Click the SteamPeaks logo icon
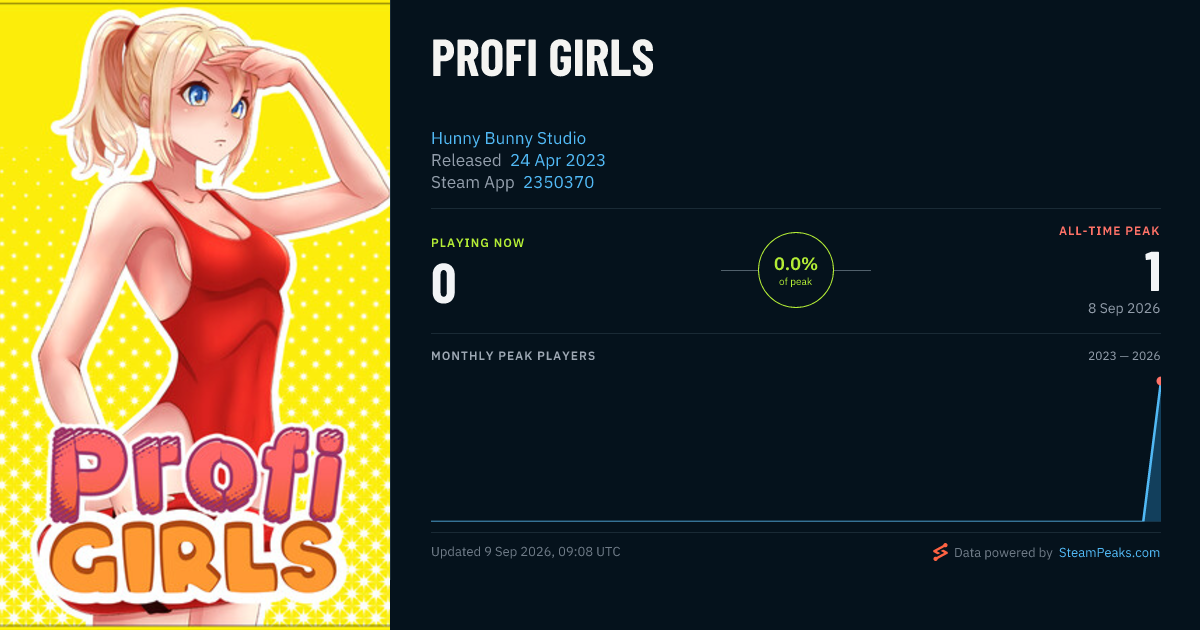Screen dimensions: 1200x630 pyautogui.click(x=940, y=552)
